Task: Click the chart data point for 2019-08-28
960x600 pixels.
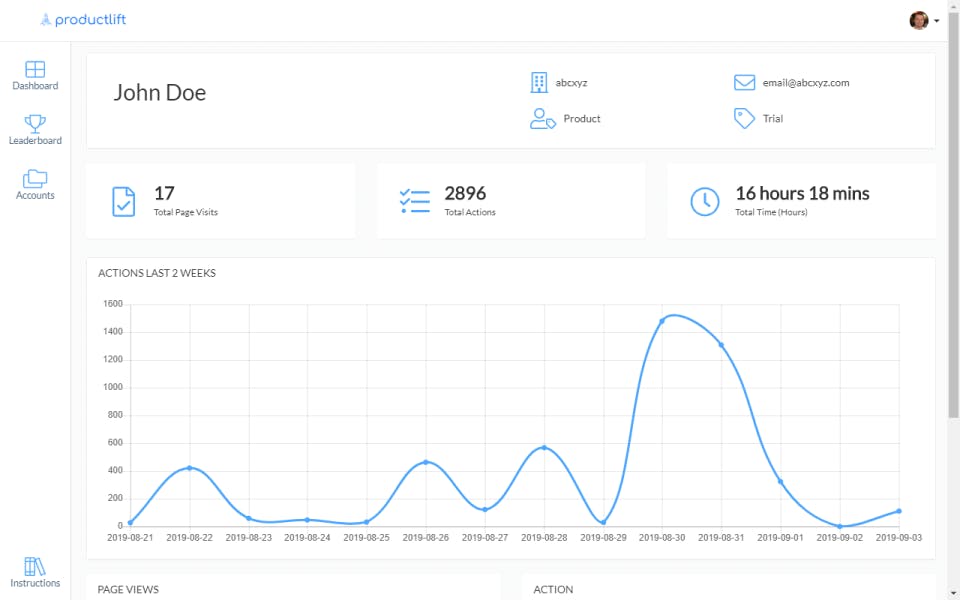Action: 544,448
